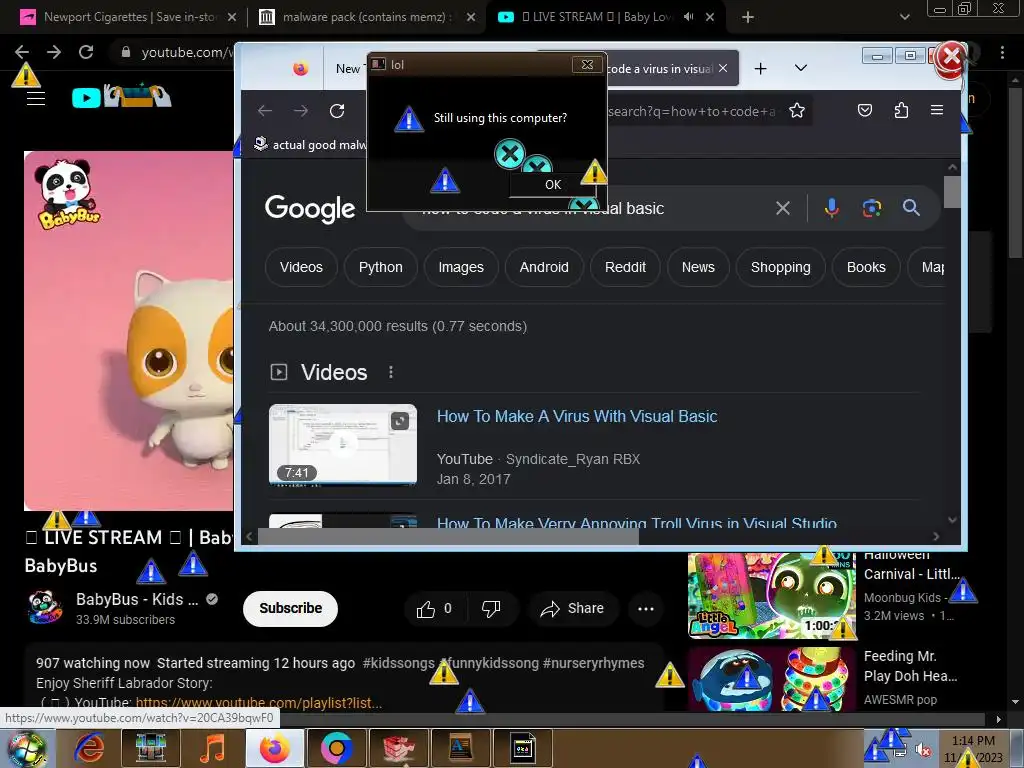Open YouTube playlist link in description
Image resolution: width=1024 pixels, height=768 pixels.
click(259, 703)
